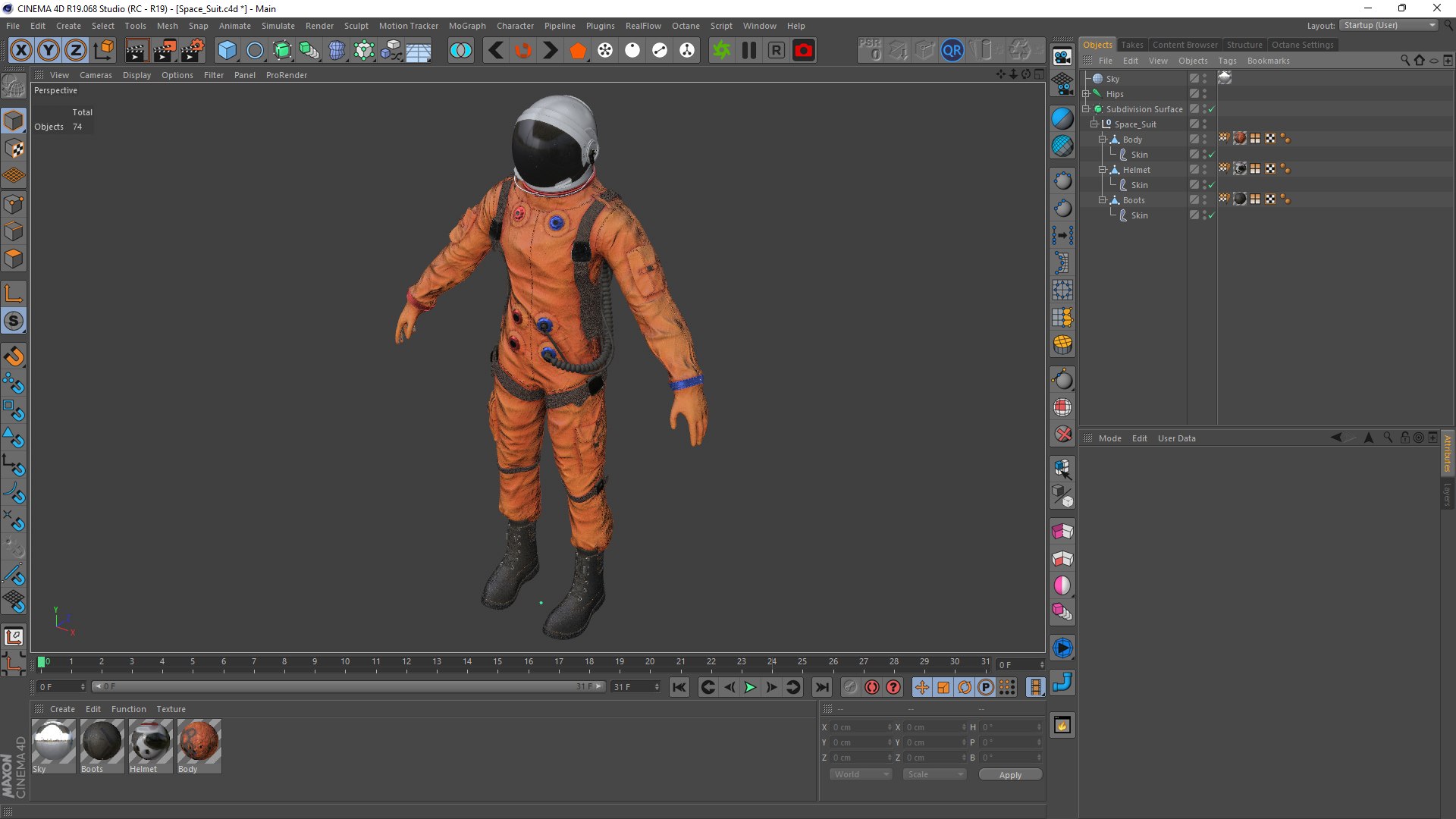Screen dimensions: 1456x819
Task: Open the MoGraph menu
Action: 467,26
